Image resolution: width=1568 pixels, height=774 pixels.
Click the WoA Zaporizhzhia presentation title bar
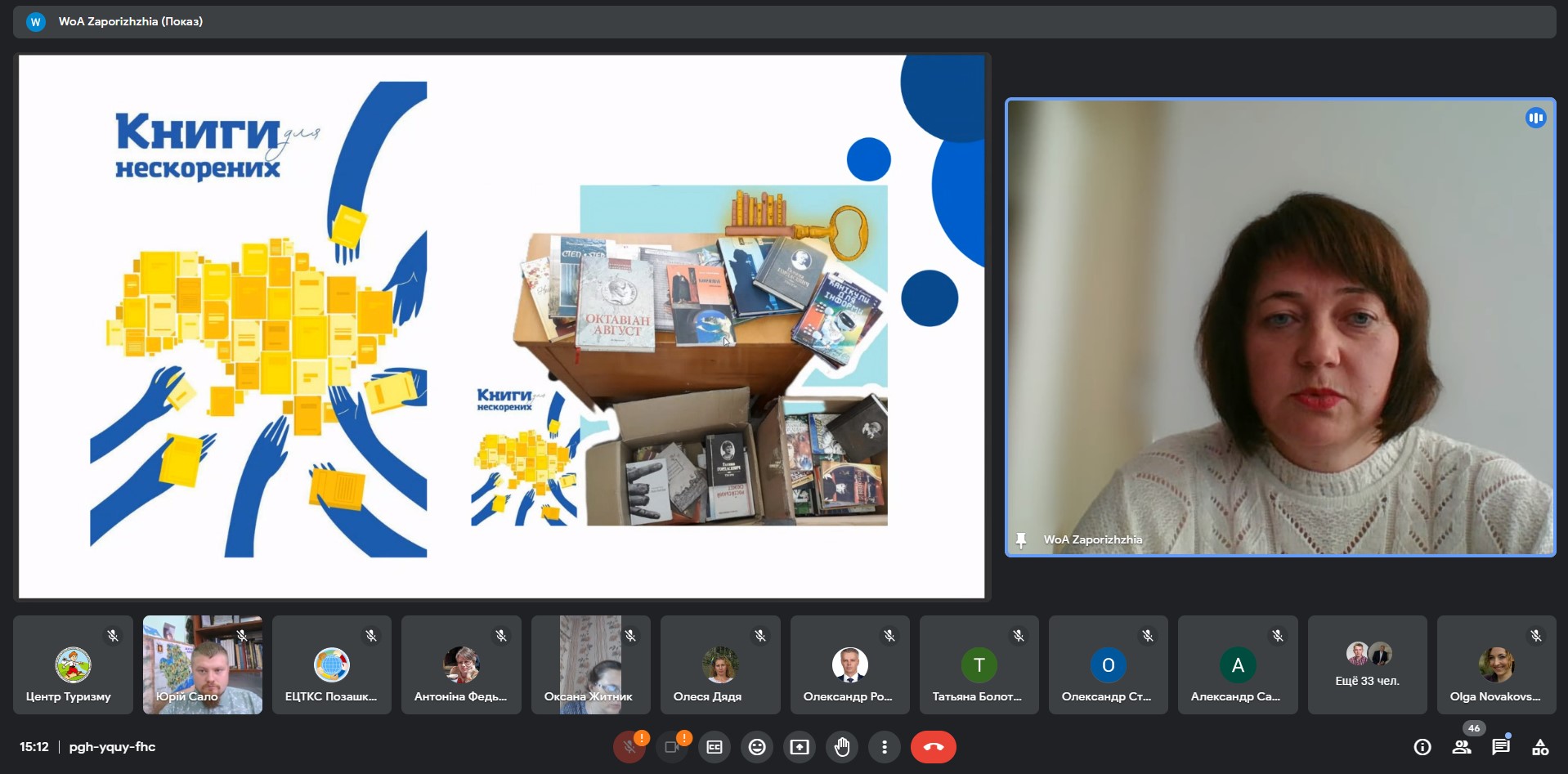click(x=131, y=22)
